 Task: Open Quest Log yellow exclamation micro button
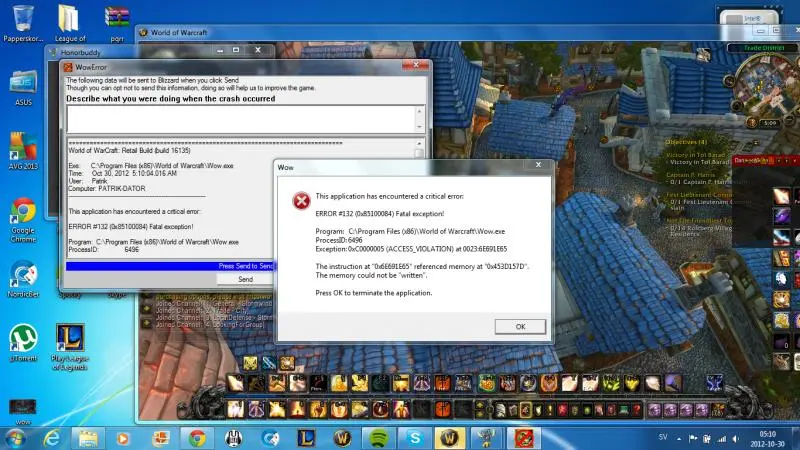point(549,410)
